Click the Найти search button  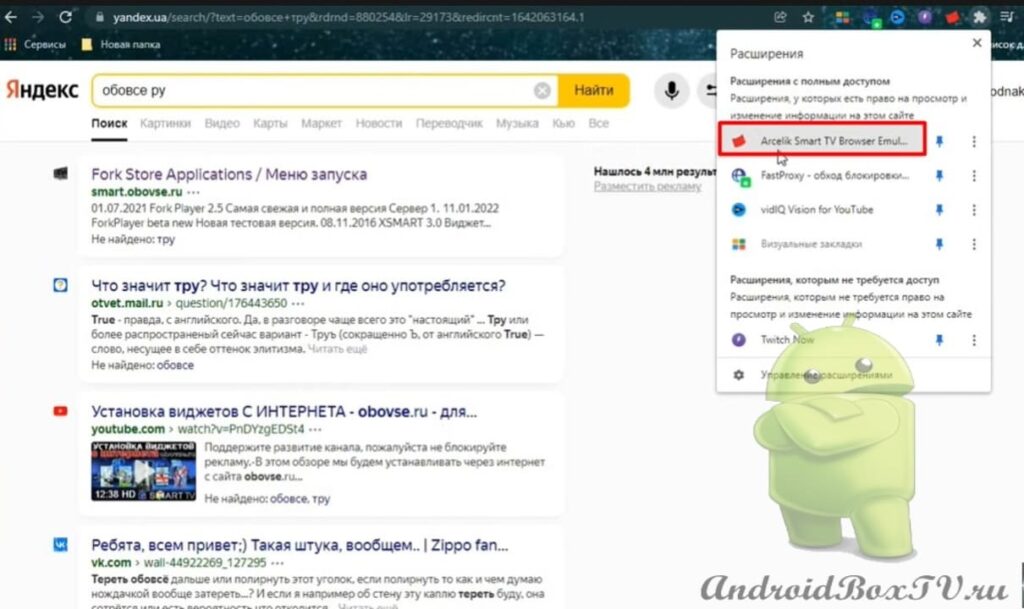point(594,90)
